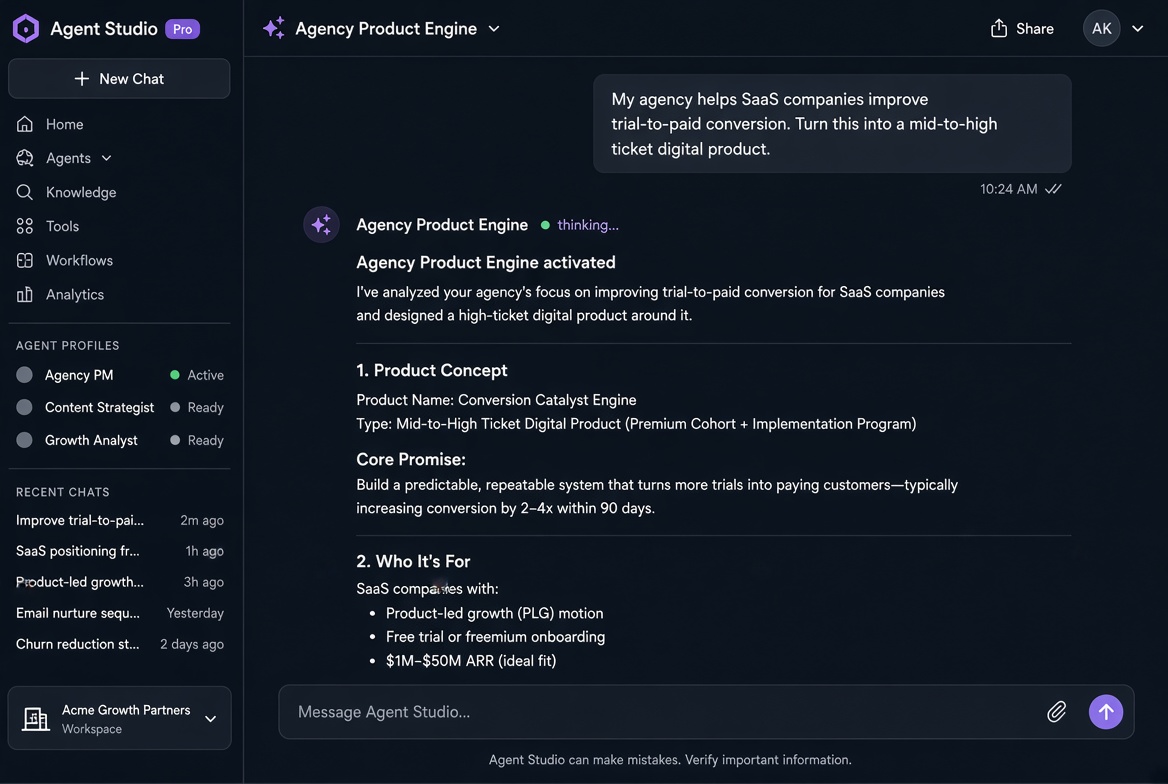This screenshot has width=1168, height=784.
Task: Click the paperclip attach icon
Action: click(x=1056, y=712)
